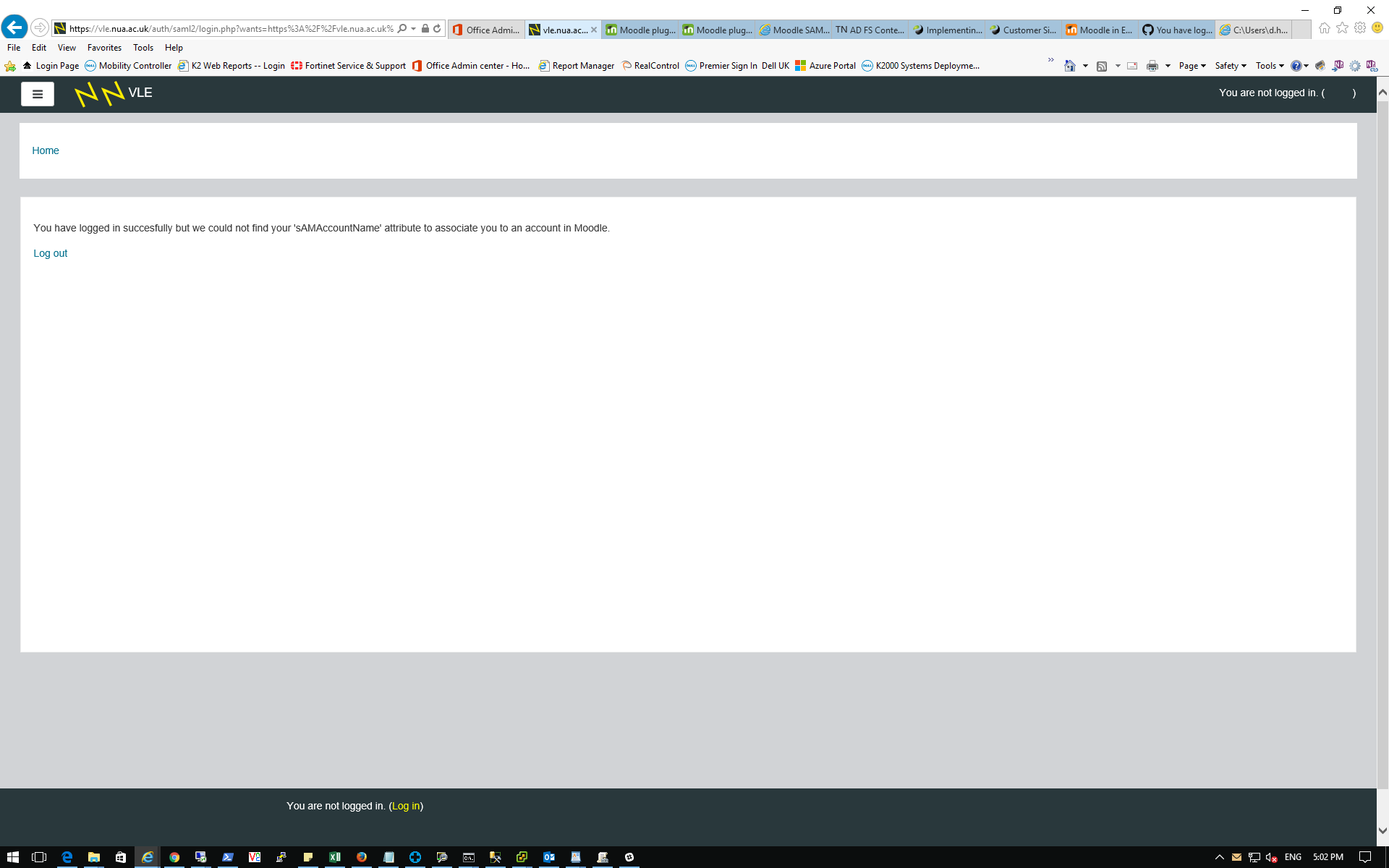This screenshot has height=868, width=1389.
Task: Click the refresh icon in address bar
Action: click(x=437, y=29)
